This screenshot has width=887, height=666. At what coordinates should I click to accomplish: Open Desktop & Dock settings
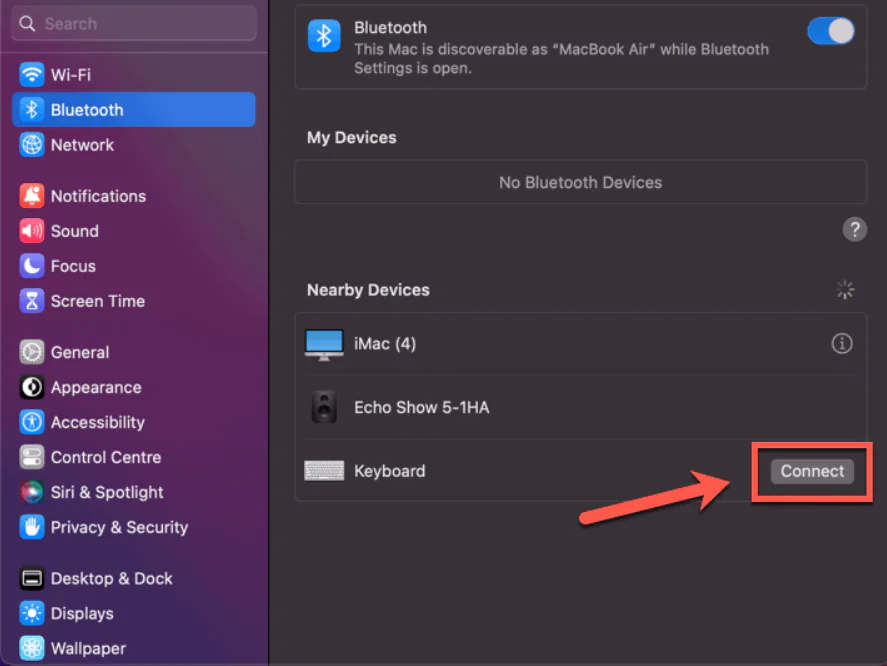coord(111,578)
